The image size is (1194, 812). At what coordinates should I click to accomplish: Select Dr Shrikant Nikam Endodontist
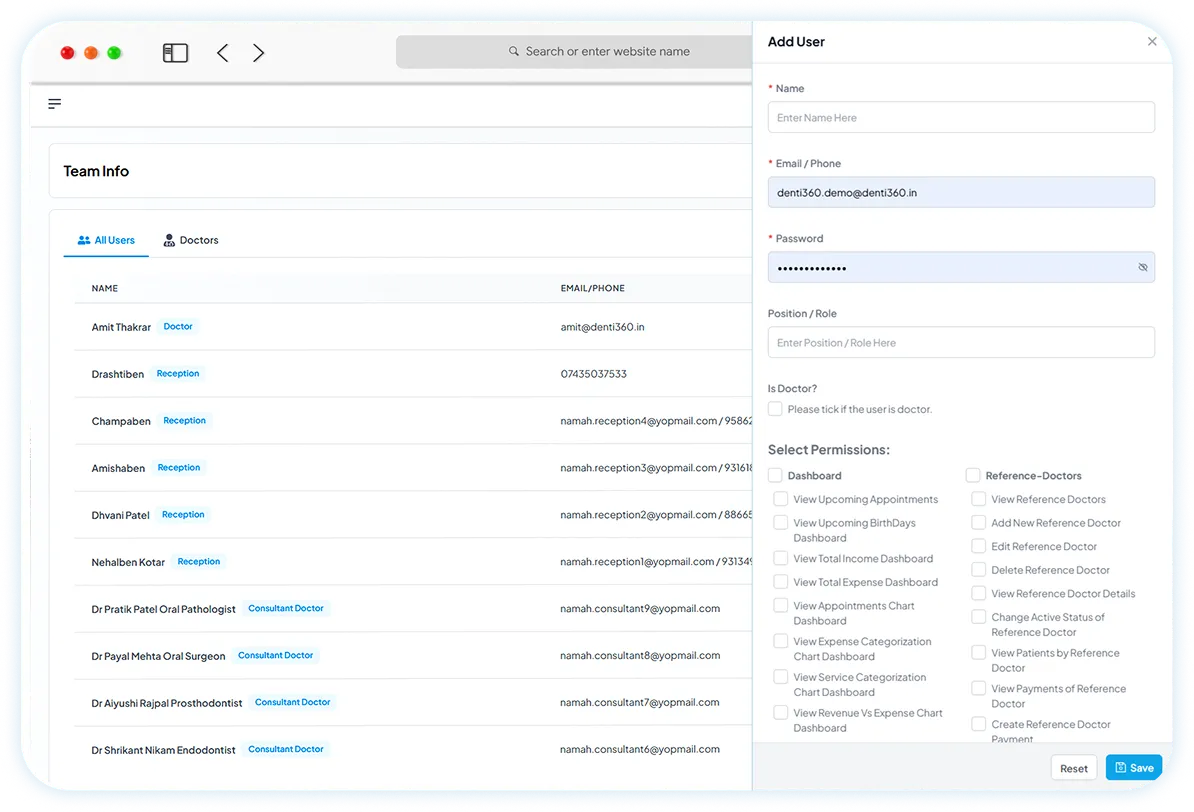coord(163,750)
